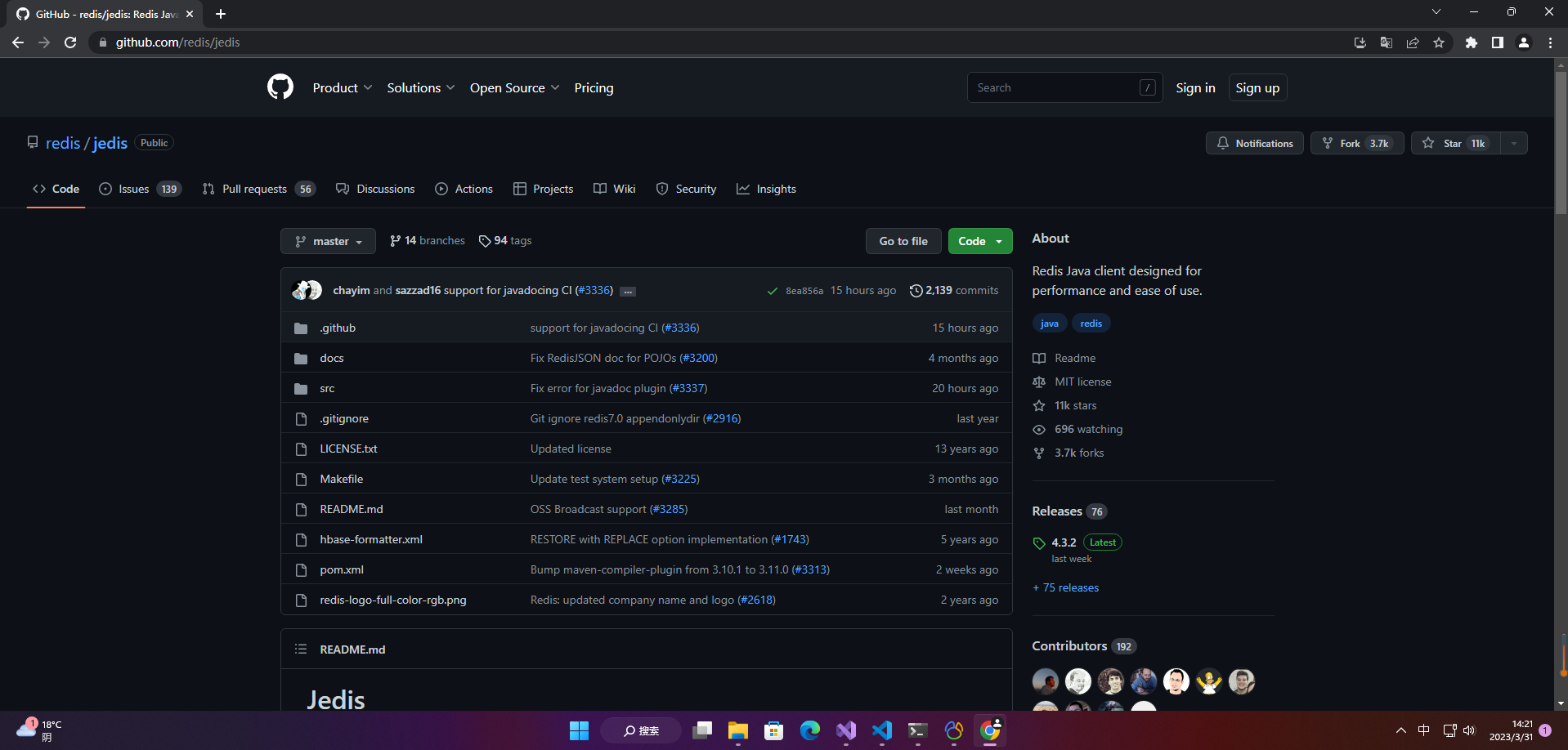1568x750 pixels.
Task: Fork the repository with the Fork button
Action: [1357, 143]
